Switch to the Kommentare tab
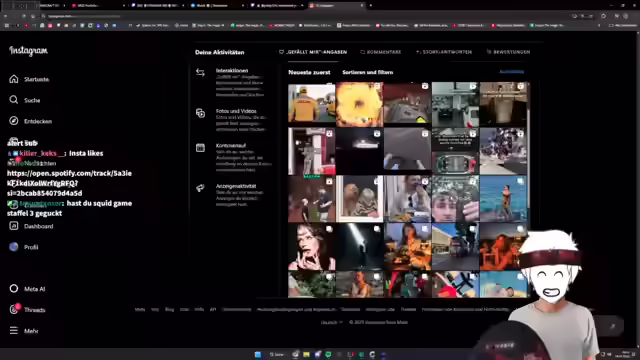The height and width of the screenshot is (360, 640). tap(380, 52)
